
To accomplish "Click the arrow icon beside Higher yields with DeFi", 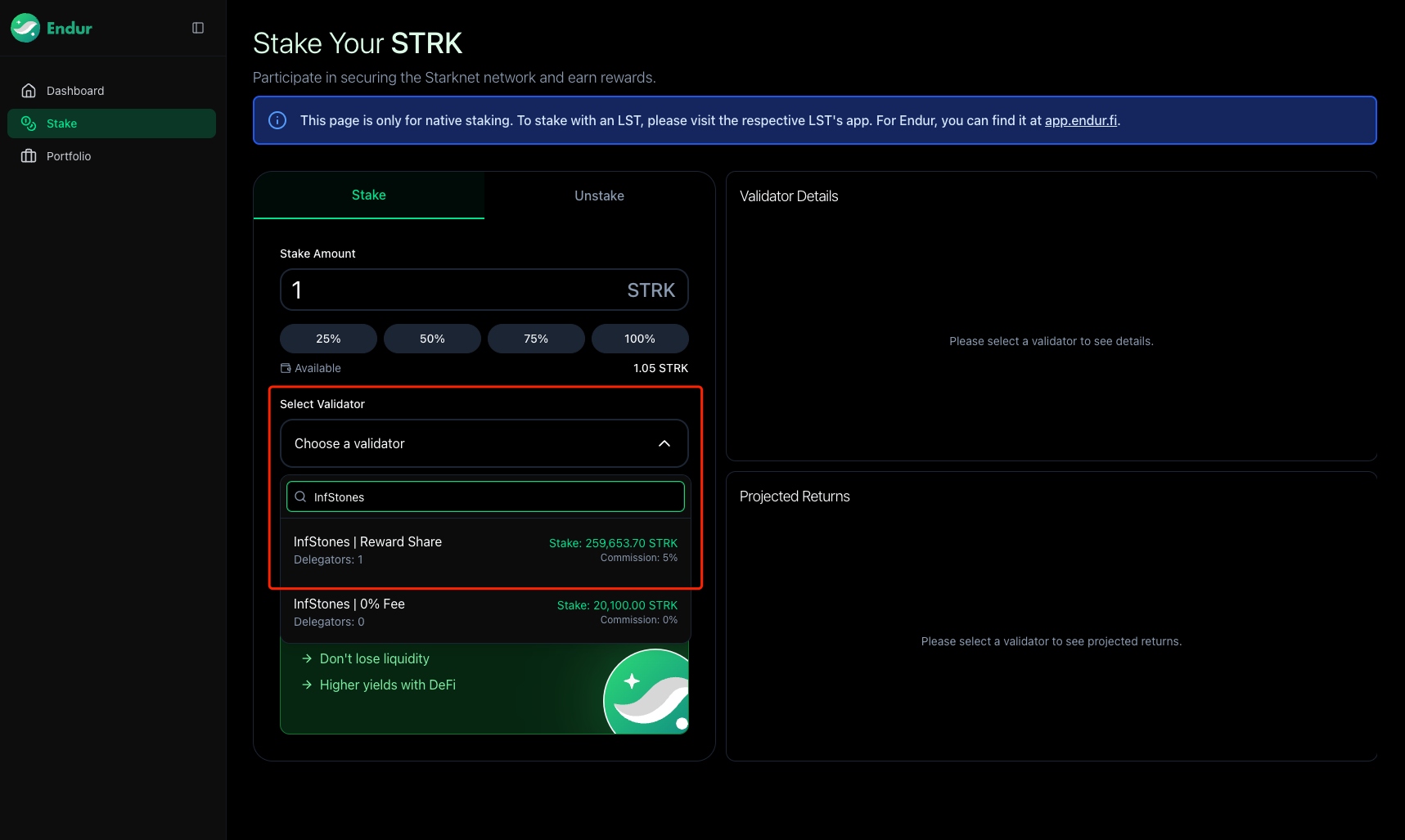I will pyautogui.click(x=307, y=685).
